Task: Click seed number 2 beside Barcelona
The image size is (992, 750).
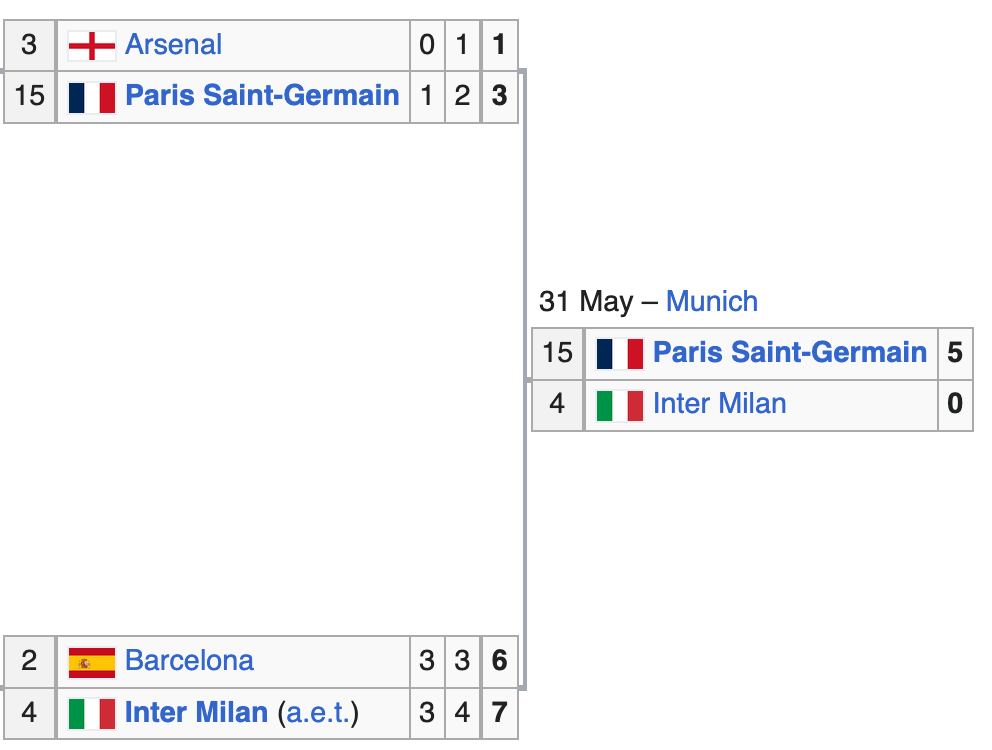Action: (29, 661)
